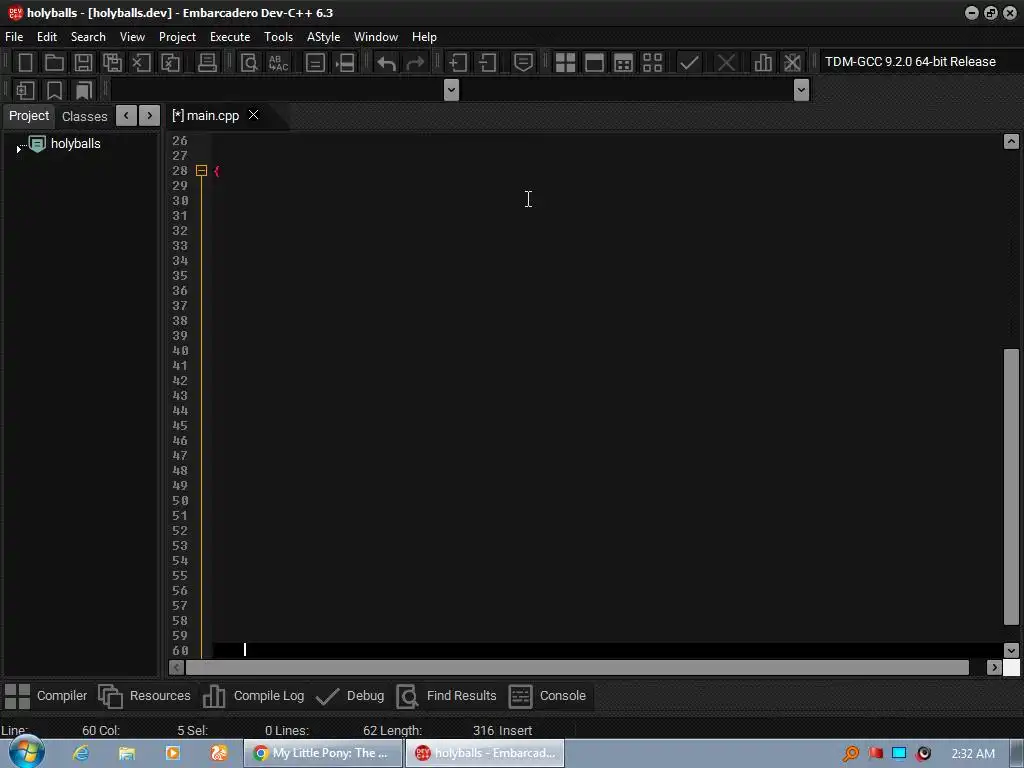Click the Compile & Run icon
The width and height of the screenshot is (1024, 768).
(x=624, y=63)
